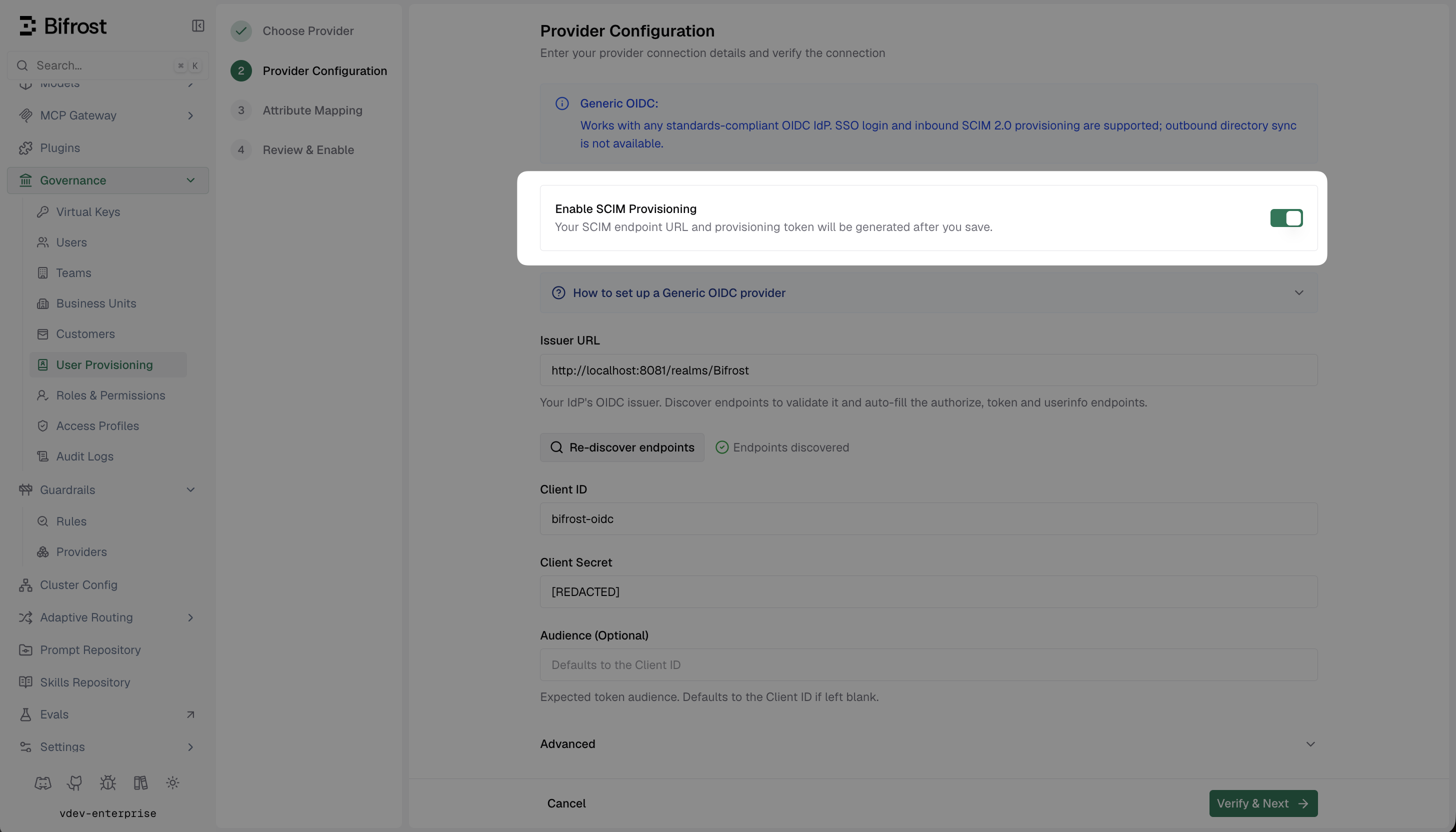Toggle the Enable SCIM Provisioning switch
1456x832 pixels.
[x=1285, y=217]
